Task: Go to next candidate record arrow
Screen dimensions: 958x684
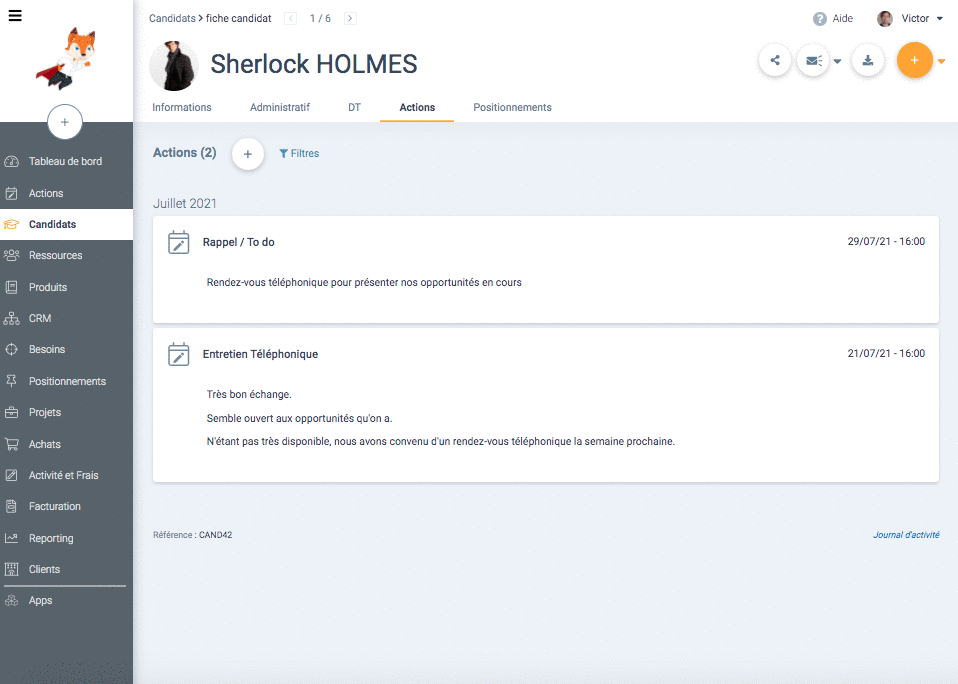Action: click(x=350, y=18)
